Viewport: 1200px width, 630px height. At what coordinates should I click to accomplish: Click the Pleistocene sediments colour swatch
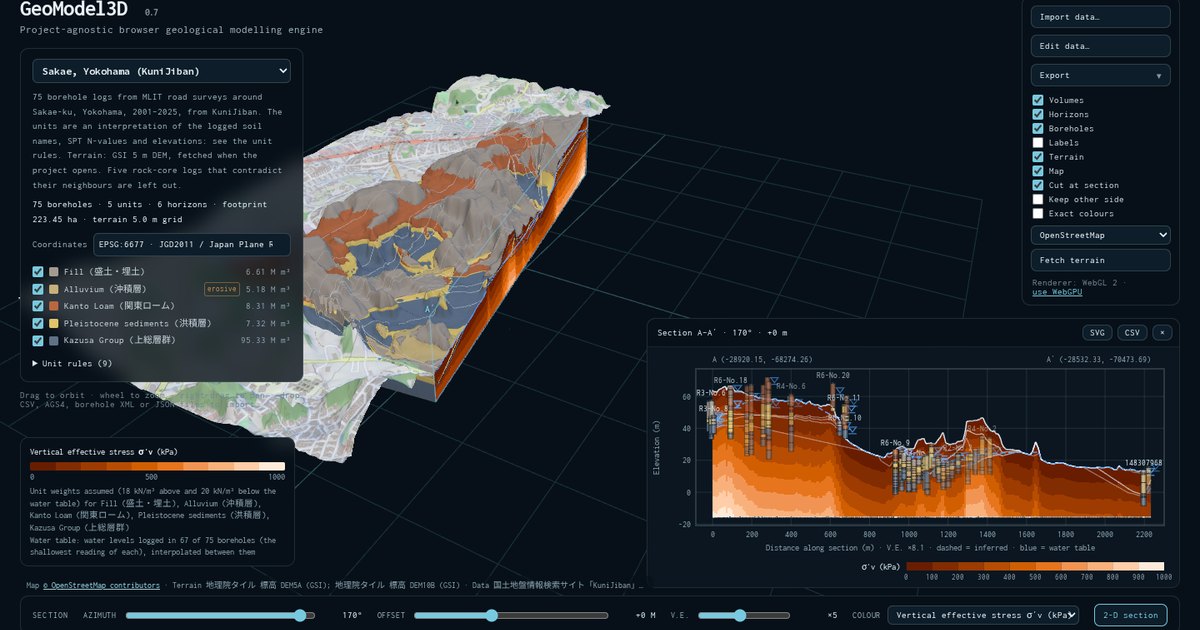[54, 323]
